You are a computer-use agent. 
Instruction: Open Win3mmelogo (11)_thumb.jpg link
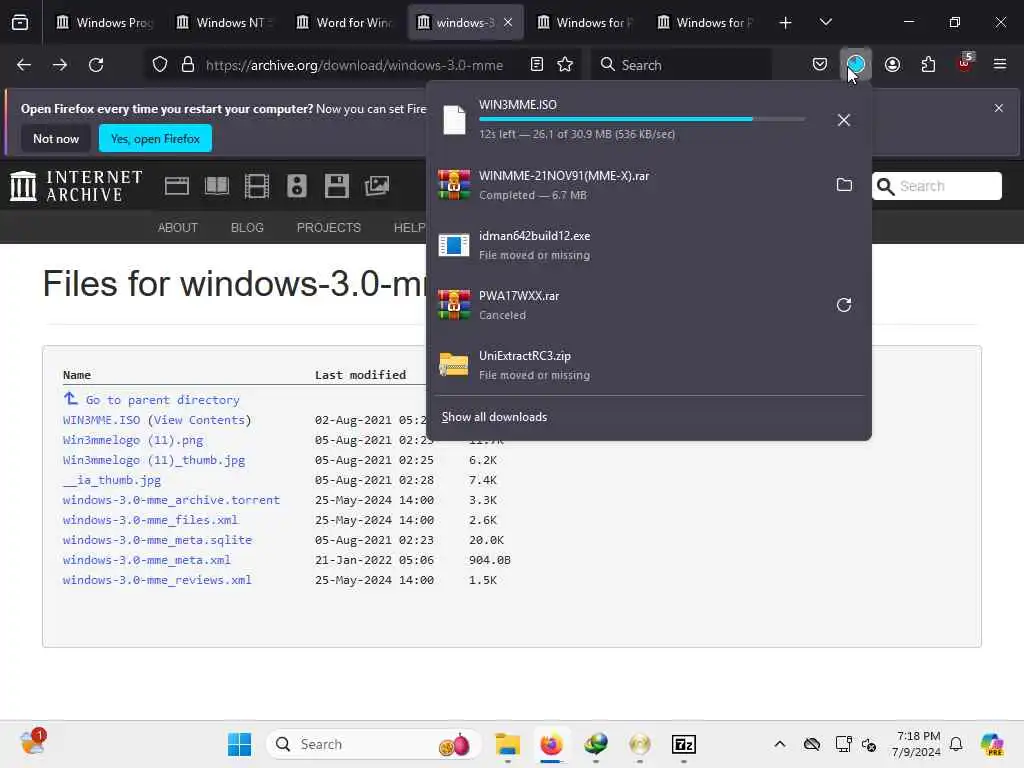coord(153,460)
